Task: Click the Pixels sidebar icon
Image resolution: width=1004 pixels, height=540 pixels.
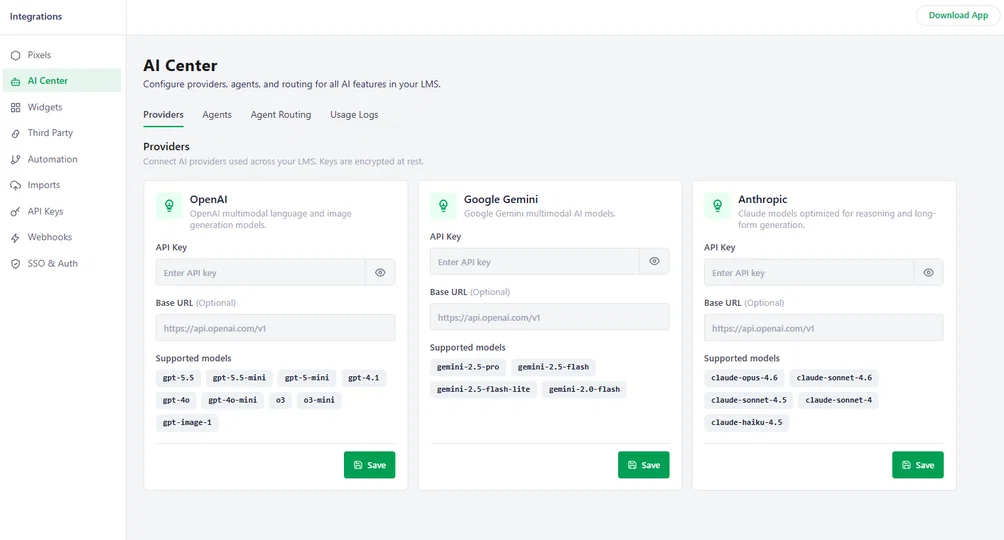Action: coord(15,55)
